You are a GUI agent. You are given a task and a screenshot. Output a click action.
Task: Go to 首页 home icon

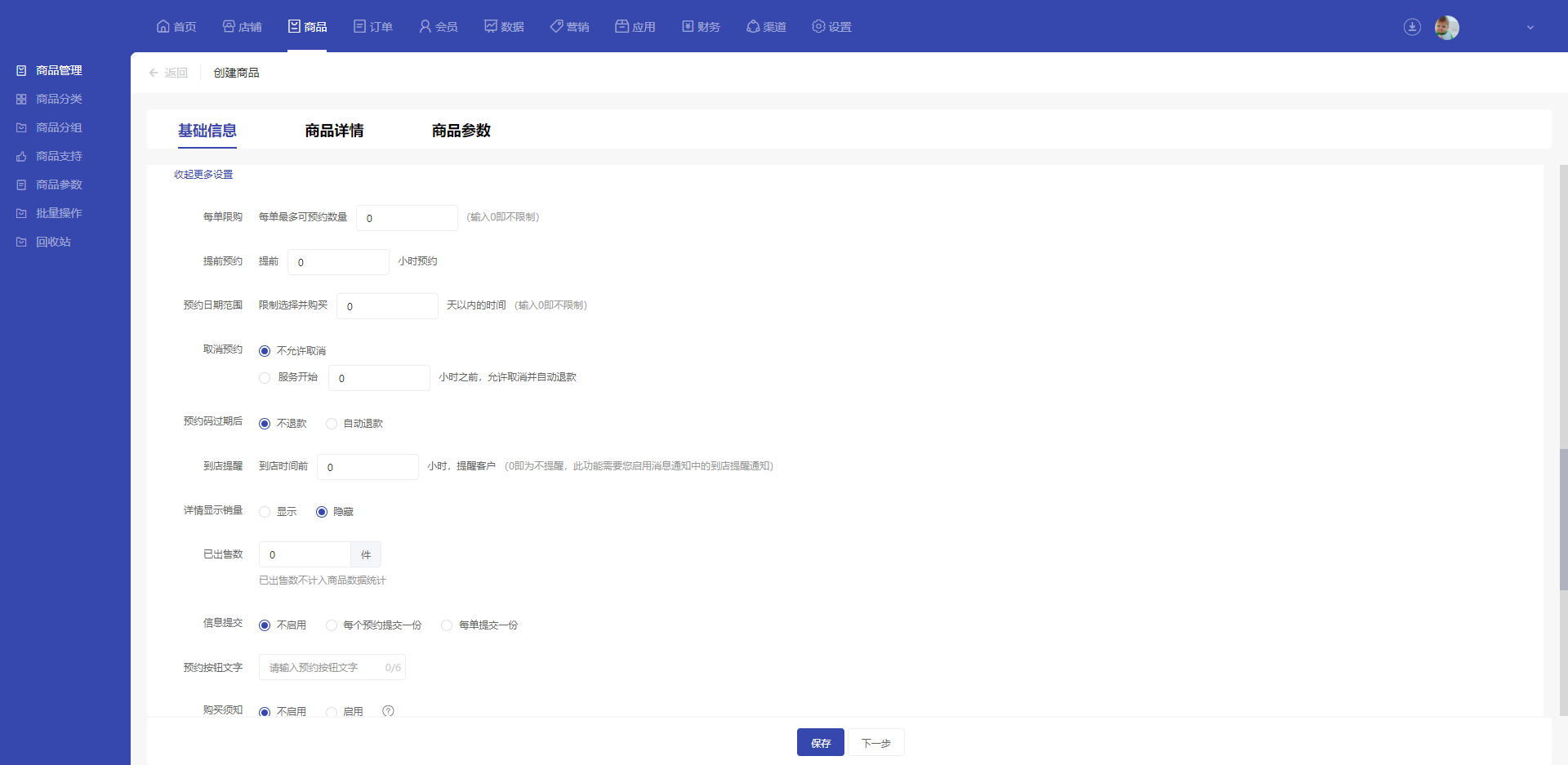click(x=163, y=26)
